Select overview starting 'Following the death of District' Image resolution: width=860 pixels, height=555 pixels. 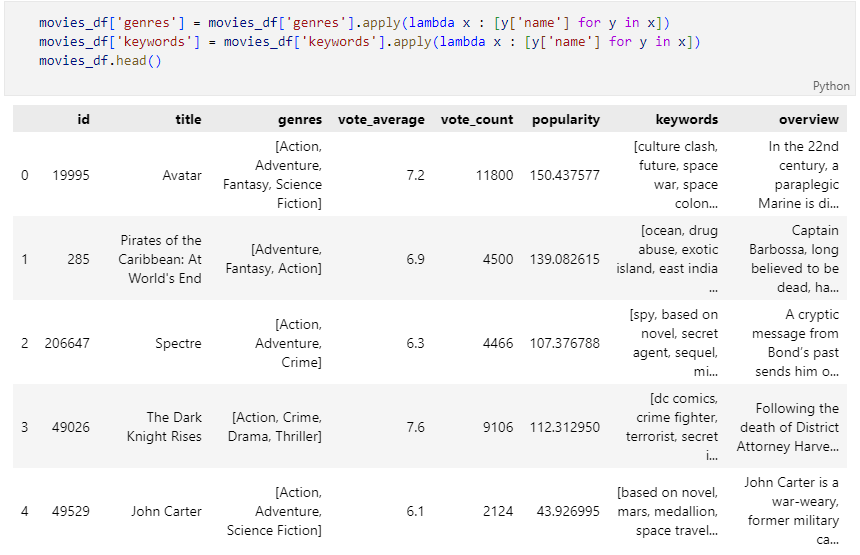[x=788, y=427]
